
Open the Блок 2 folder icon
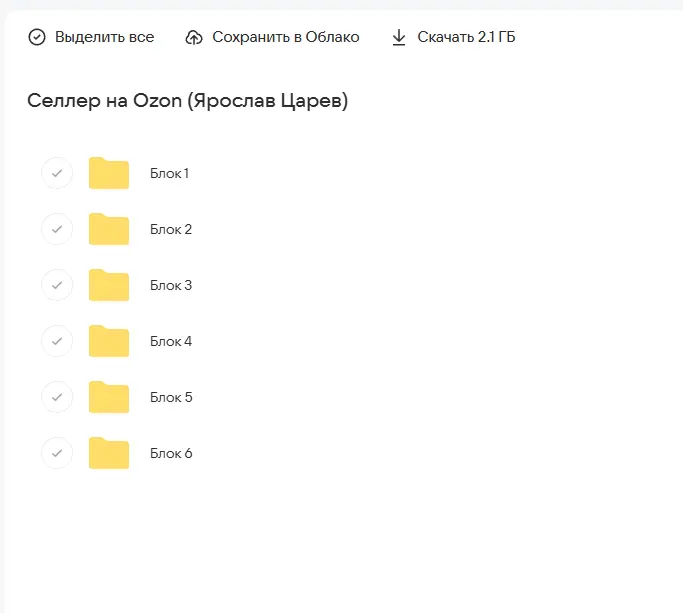coord(109,229)
